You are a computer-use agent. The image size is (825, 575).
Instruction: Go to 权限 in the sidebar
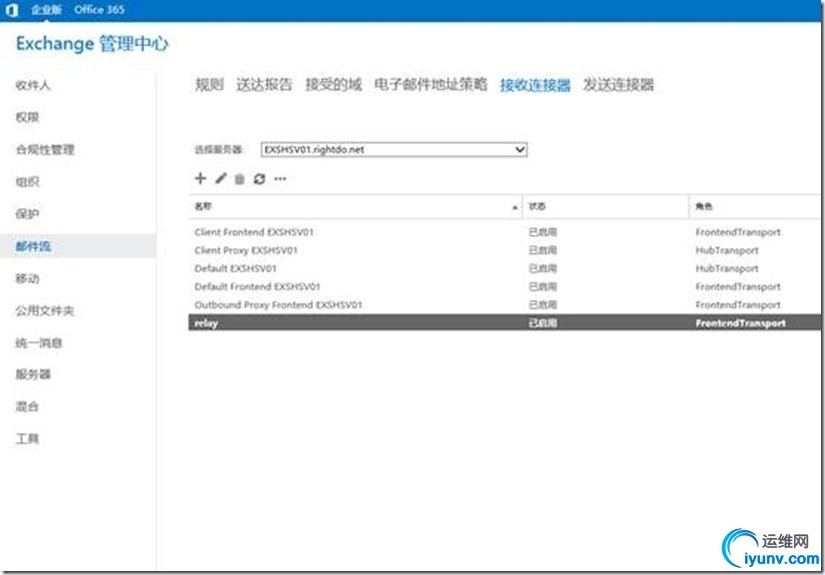click(x=27, y=117)
